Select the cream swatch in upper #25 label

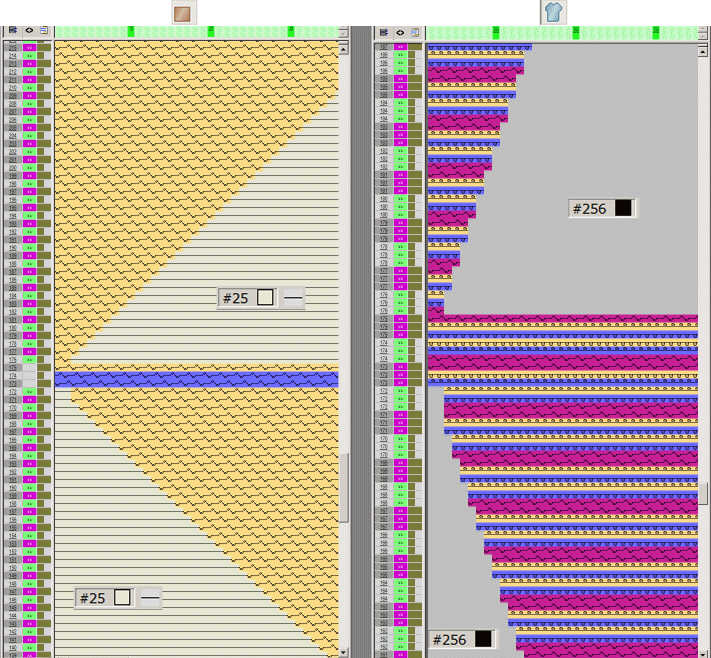pos(265,298)
